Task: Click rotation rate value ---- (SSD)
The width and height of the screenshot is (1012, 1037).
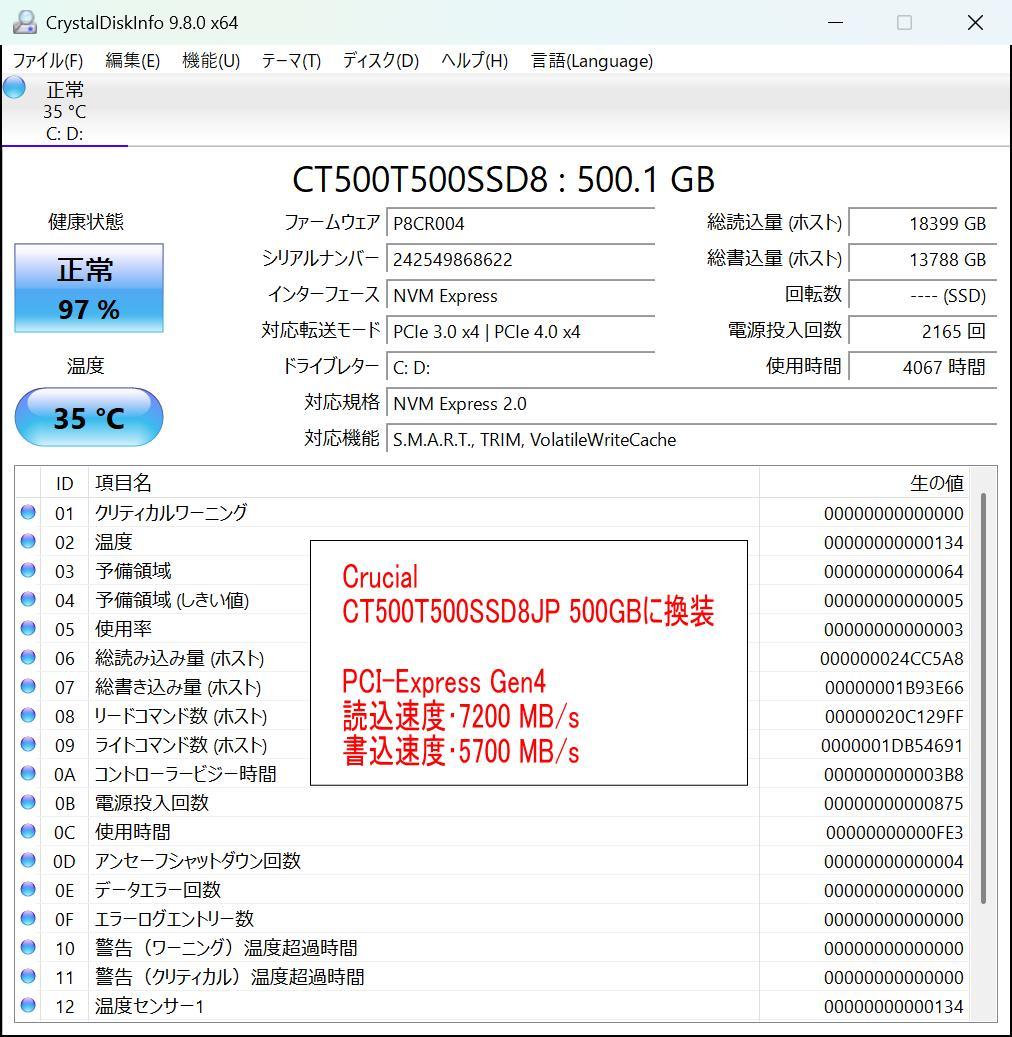Action: point(923,296)
